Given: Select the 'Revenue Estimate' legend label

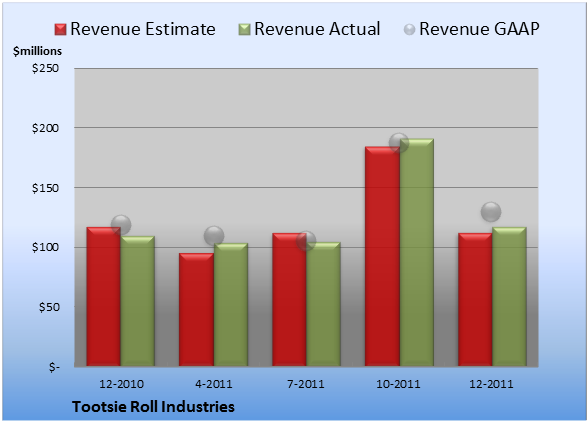Looking at the screenshot, I should 143,29.
